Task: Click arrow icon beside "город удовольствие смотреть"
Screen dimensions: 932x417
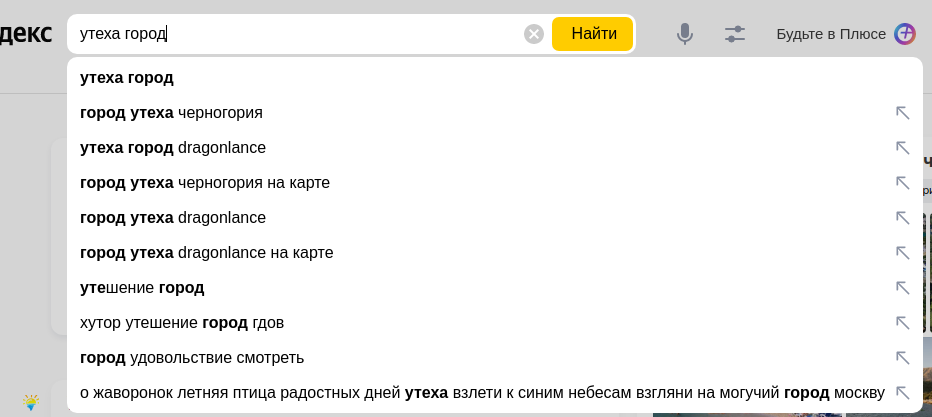Action: (902, 358)
